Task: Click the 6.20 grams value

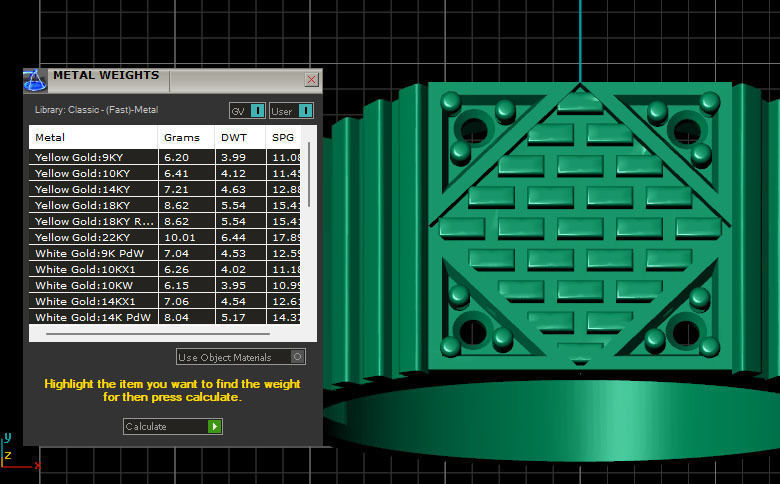Action: point(177,157)
